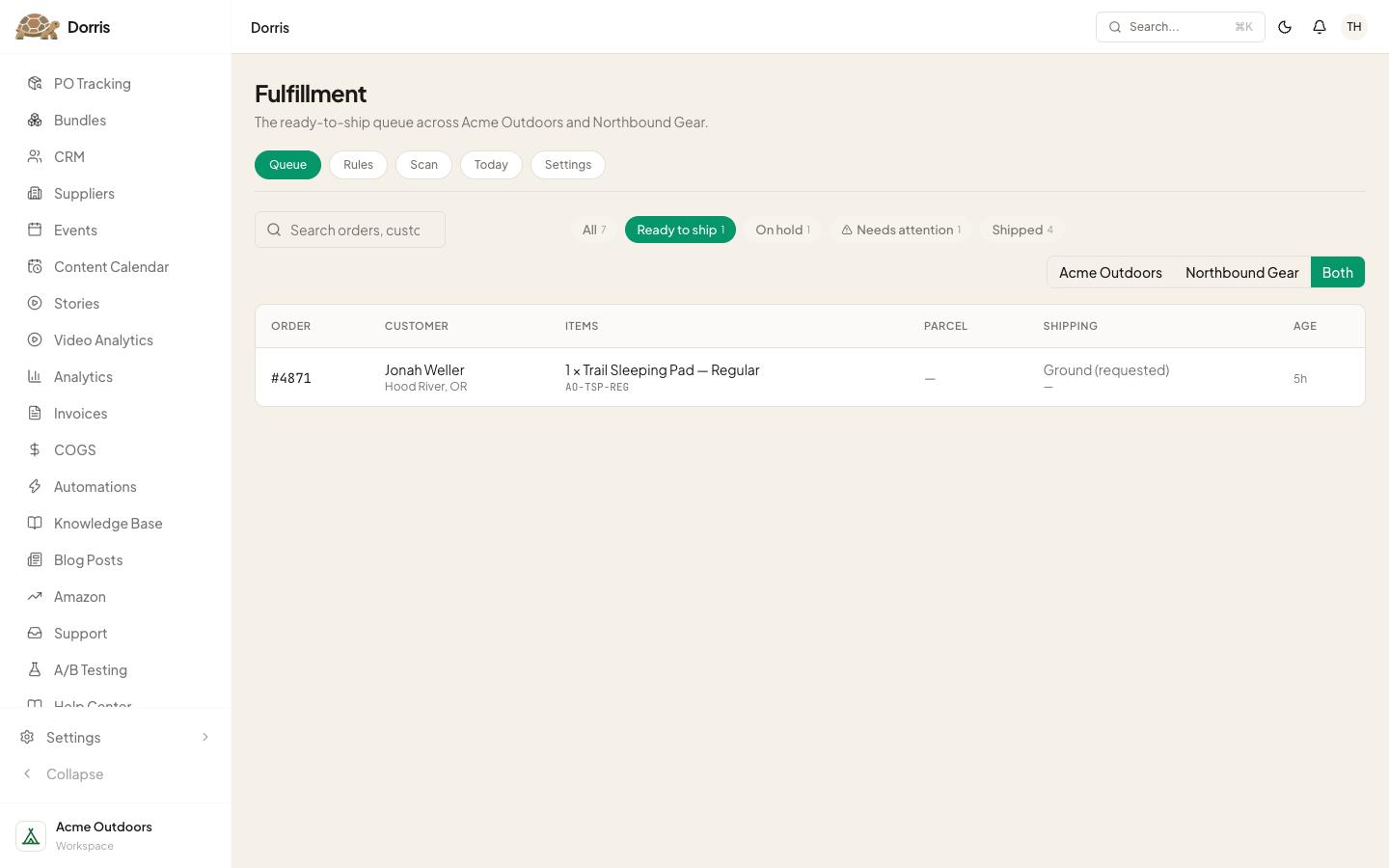Viewport: 1389px width, 868px height.
Task: Click the COGS dollar icon
Action: tap(35, 450)
